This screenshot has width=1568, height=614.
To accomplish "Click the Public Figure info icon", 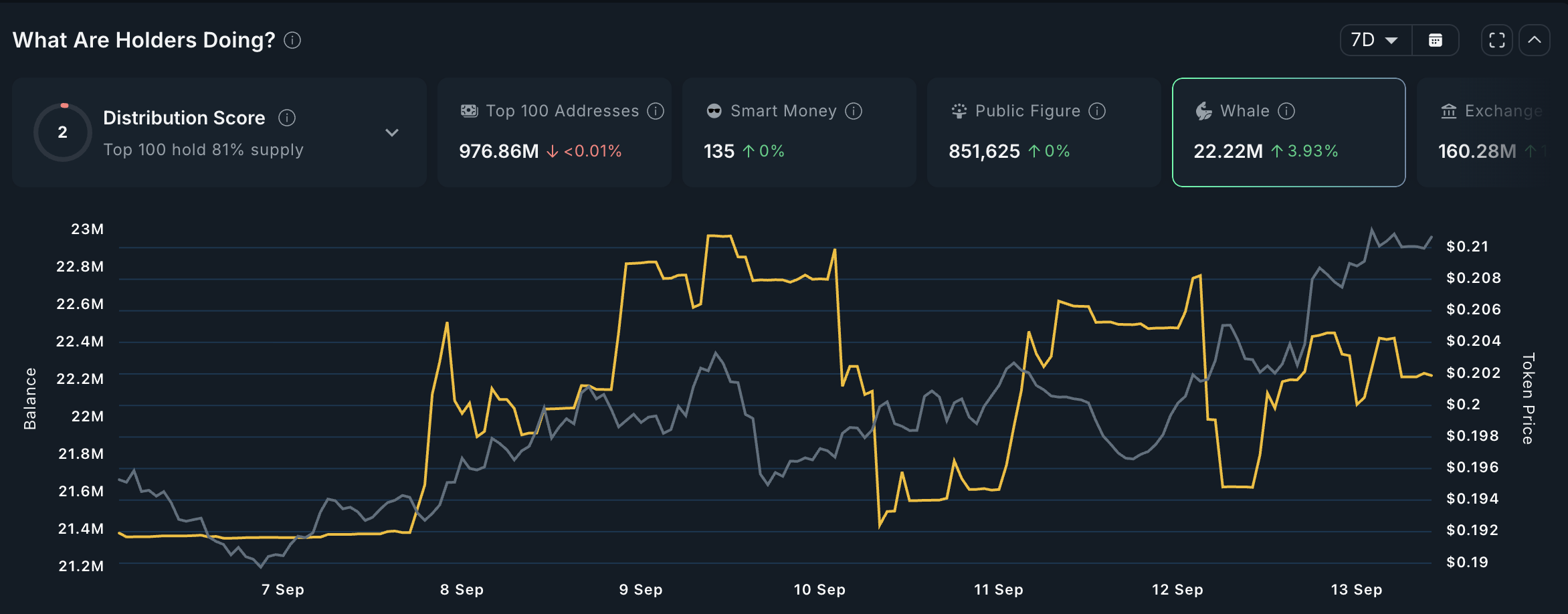I will coord(1097,111).
